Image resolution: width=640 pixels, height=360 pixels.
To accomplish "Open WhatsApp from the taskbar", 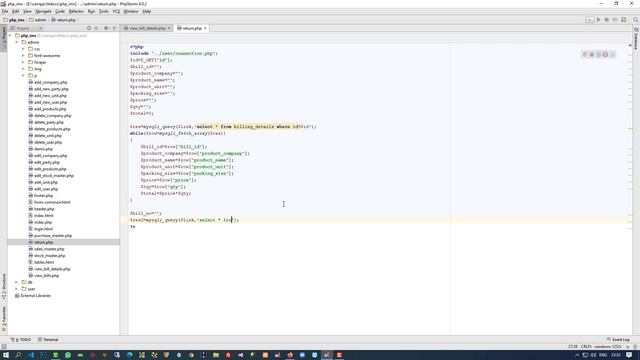I will point(68,355).
